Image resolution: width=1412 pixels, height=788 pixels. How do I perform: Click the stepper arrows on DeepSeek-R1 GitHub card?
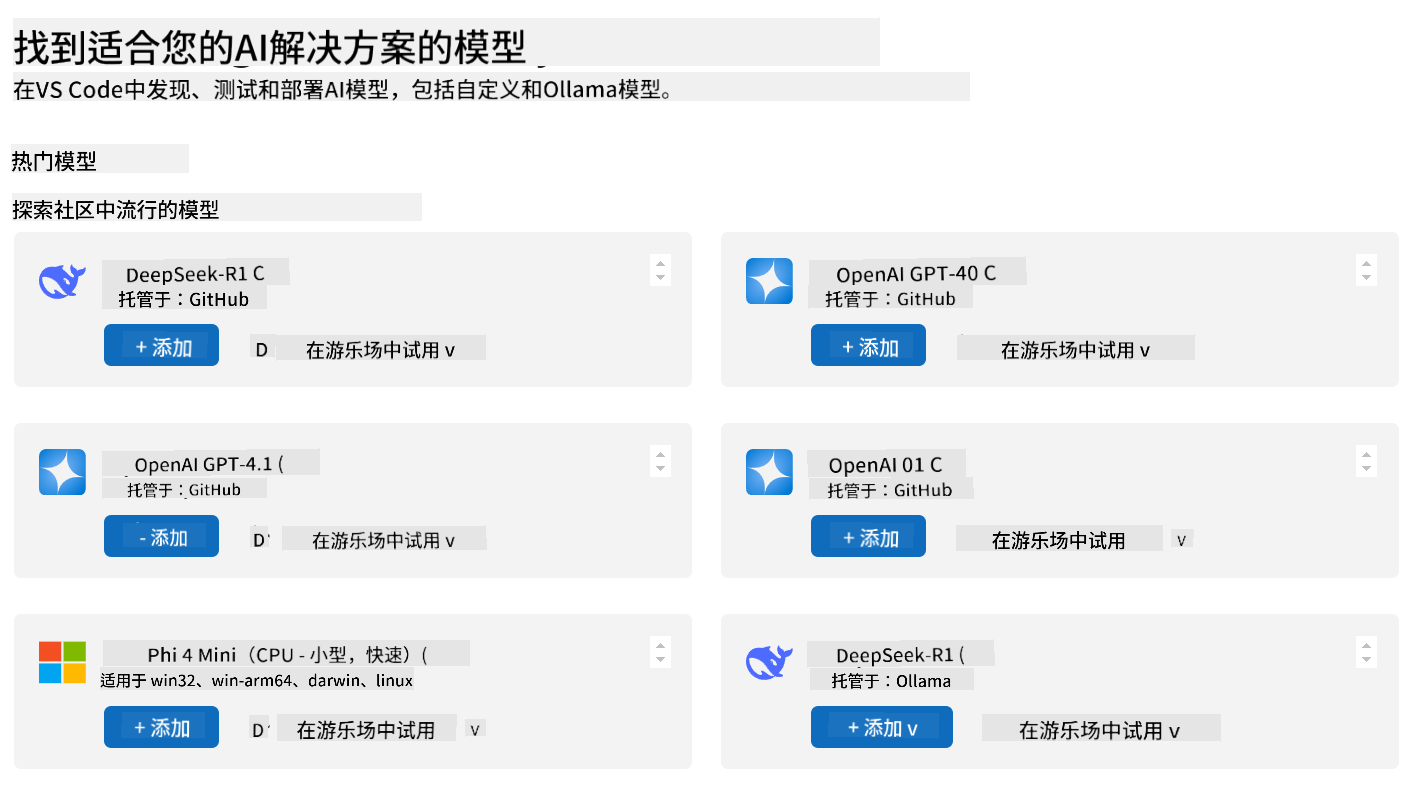[x=659, y=270]
